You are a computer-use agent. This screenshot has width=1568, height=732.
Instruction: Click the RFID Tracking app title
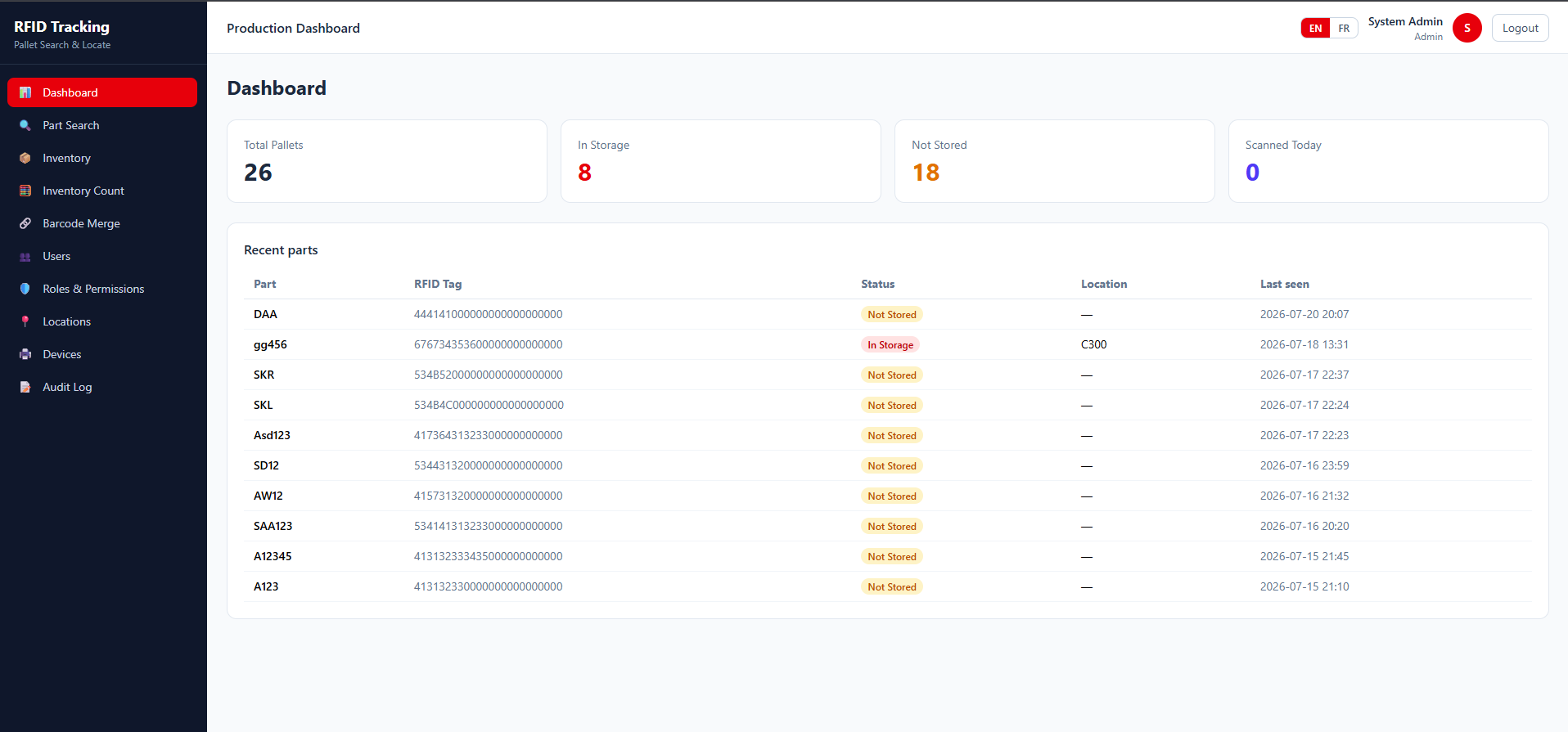(x=61, y=26)
